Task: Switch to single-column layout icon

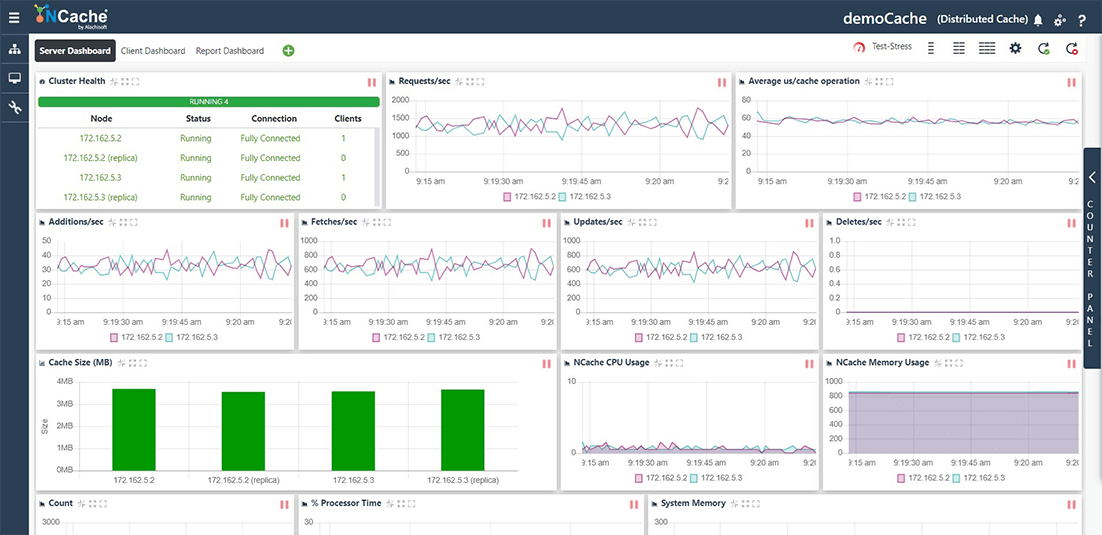Action: coord(931,48)
